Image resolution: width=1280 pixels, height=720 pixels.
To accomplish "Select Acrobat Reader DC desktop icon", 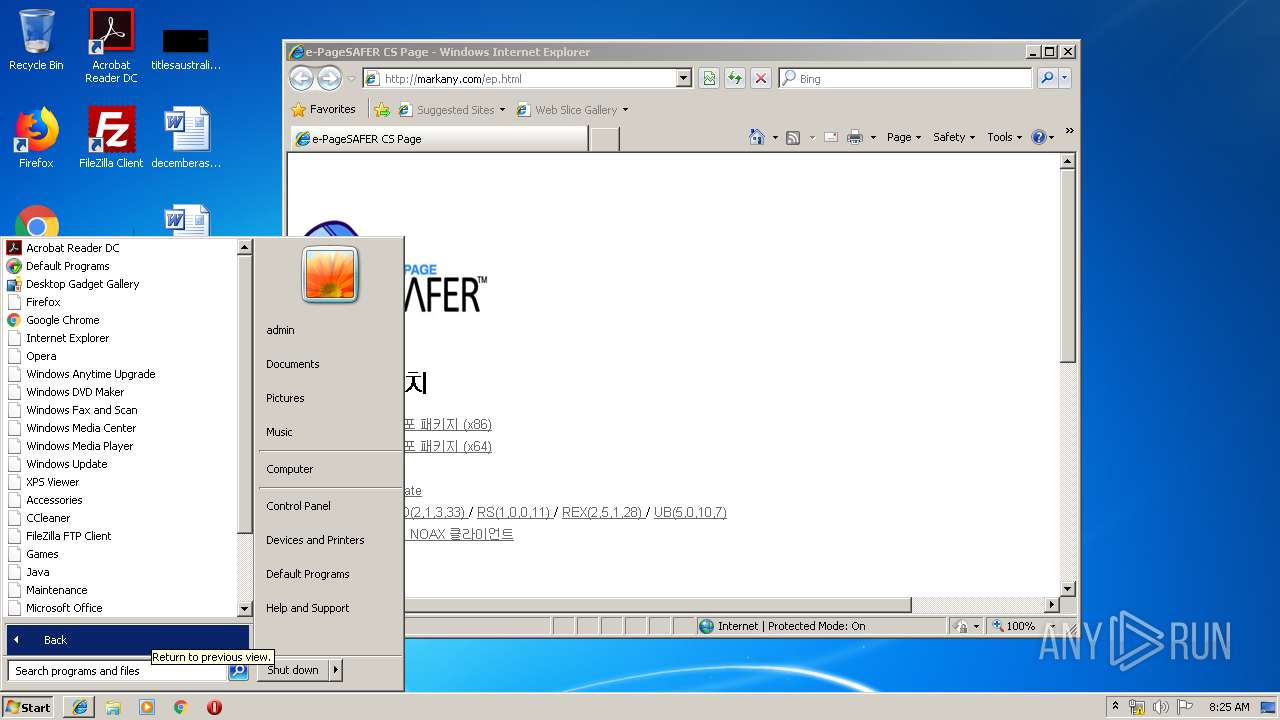I will point(111,46).
